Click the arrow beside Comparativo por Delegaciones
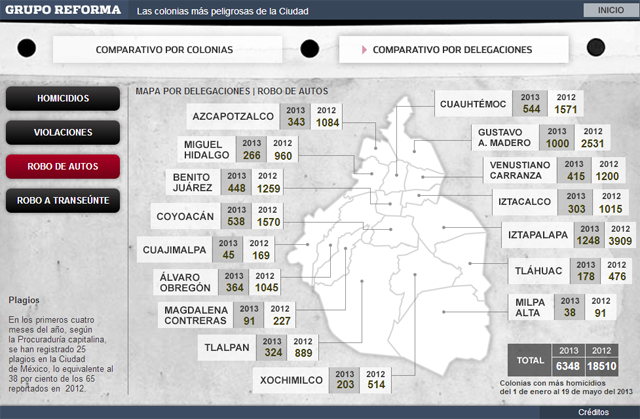This screenshot has width=640, height=419. 364,49
